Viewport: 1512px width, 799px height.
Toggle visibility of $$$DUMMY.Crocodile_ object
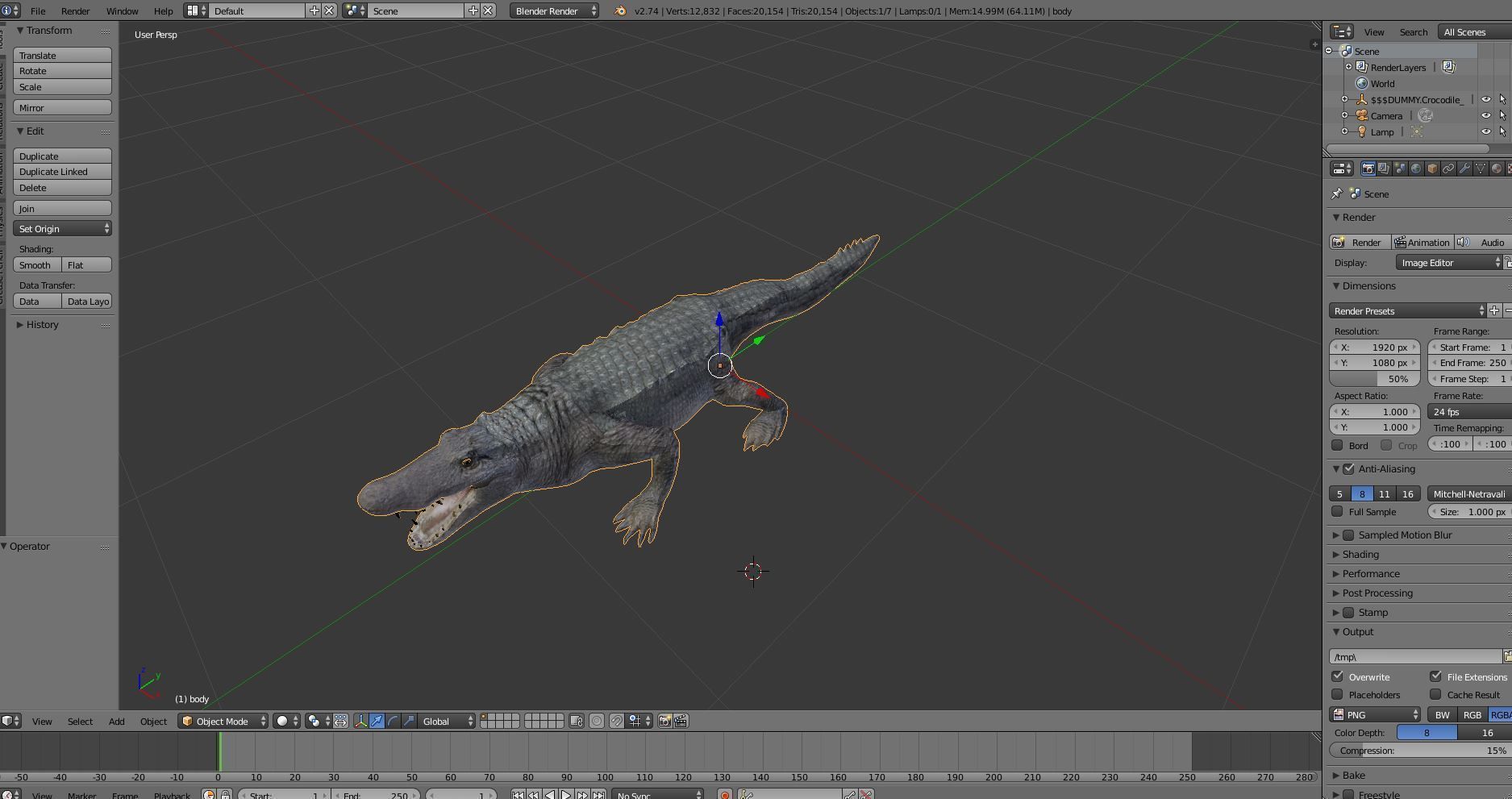(1485, 99)
